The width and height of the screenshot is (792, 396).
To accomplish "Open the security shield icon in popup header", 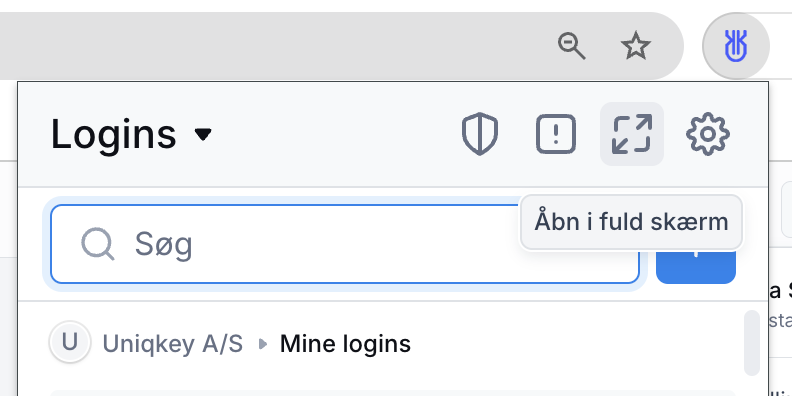I will pos(480,134).
